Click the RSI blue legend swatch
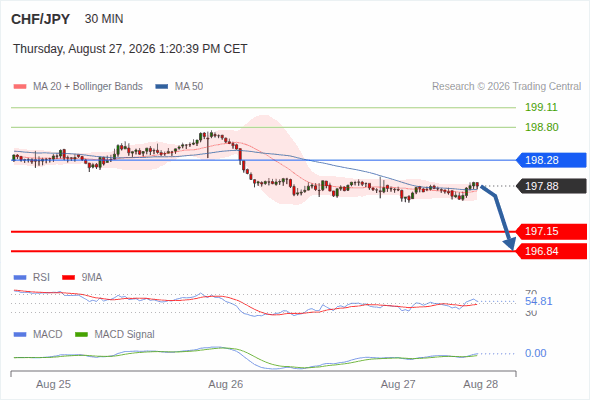This screenshot has width=590, height=400. 20,278
